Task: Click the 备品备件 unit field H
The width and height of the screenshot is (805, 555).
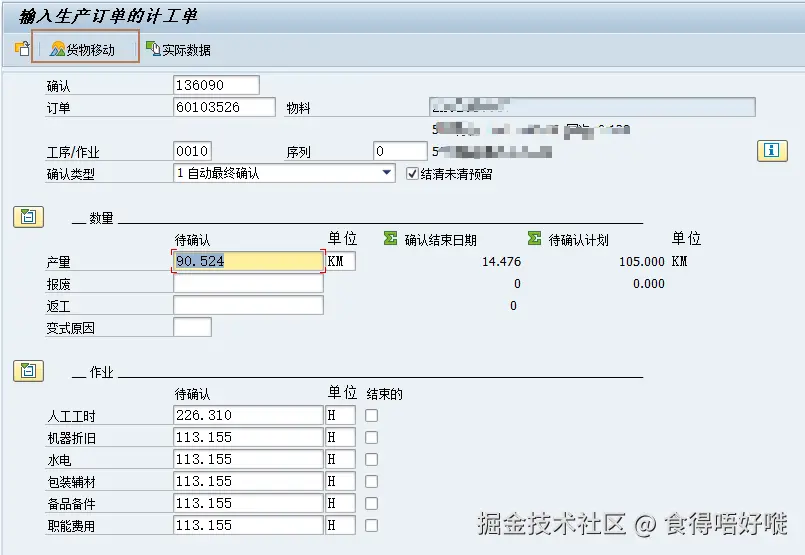Action: pos(340,503)
